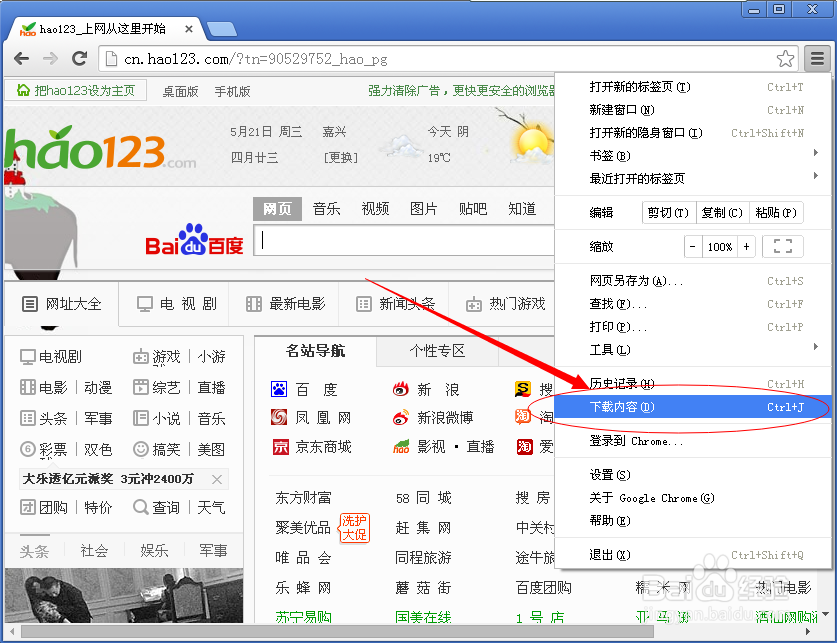Click the 电视剧 monitor icon in sidebar
The image size is (837, 643).
[27, 356]
